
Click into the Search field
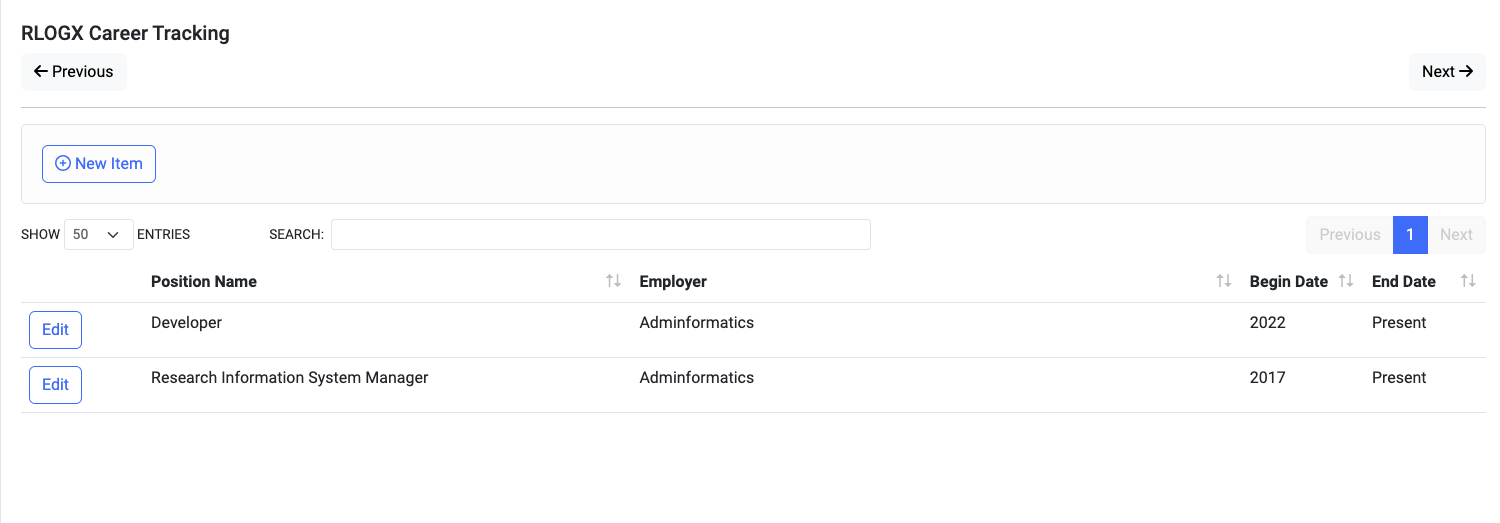(600, 235)
